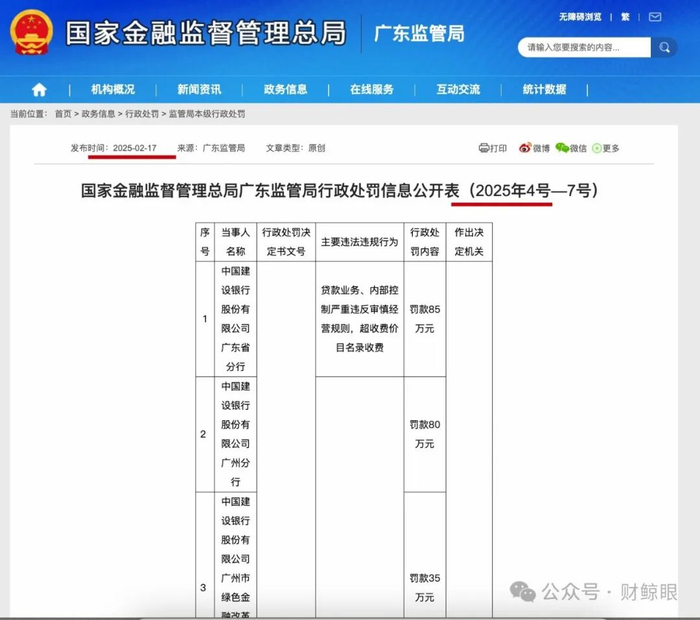
Task: Click the 罚款85万元 cell
Action: click(x=425, y=319)
